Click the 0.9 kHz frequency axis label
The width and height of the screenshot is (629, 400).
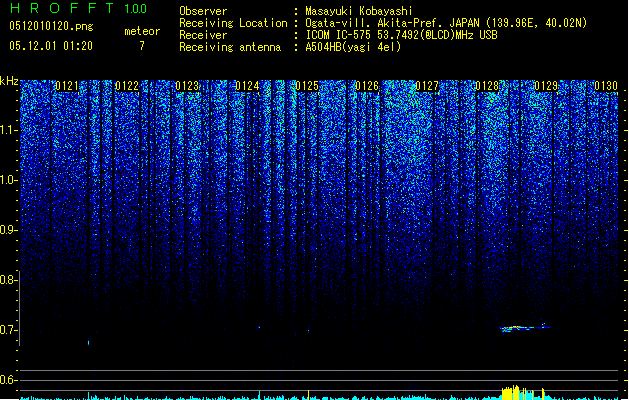pos(9,230)
